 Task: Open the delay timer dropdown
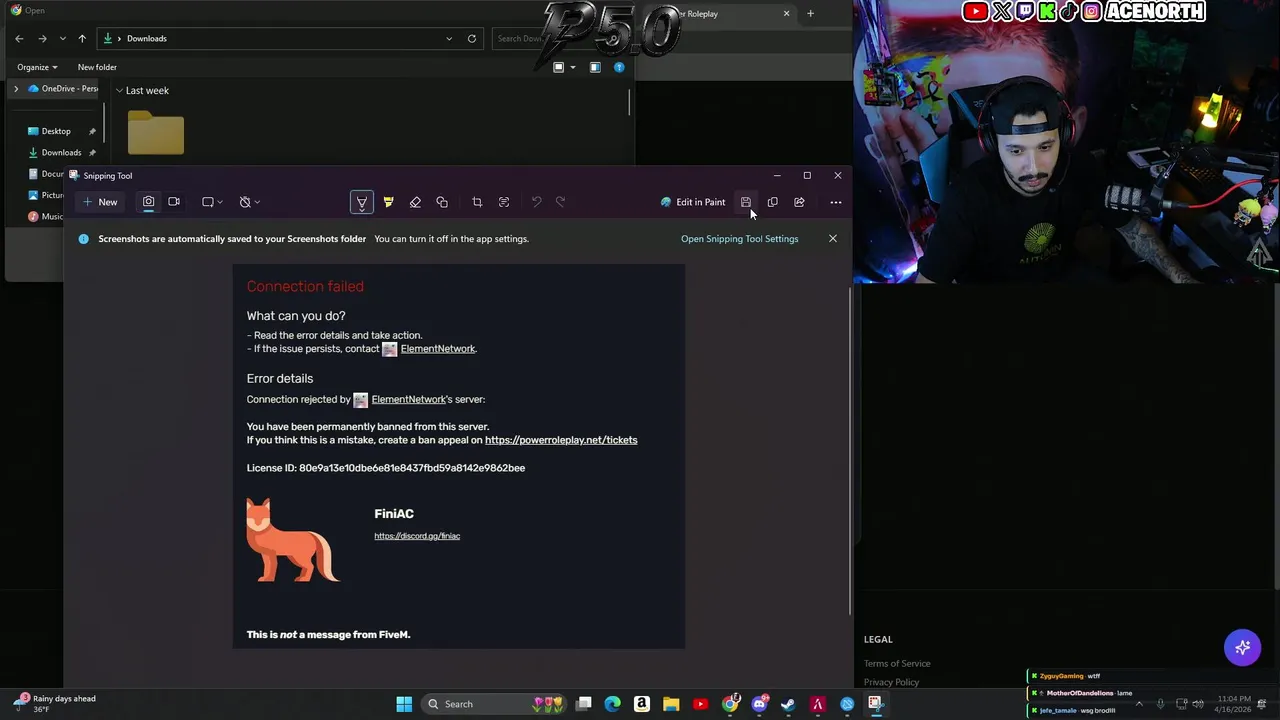[249, 202]
